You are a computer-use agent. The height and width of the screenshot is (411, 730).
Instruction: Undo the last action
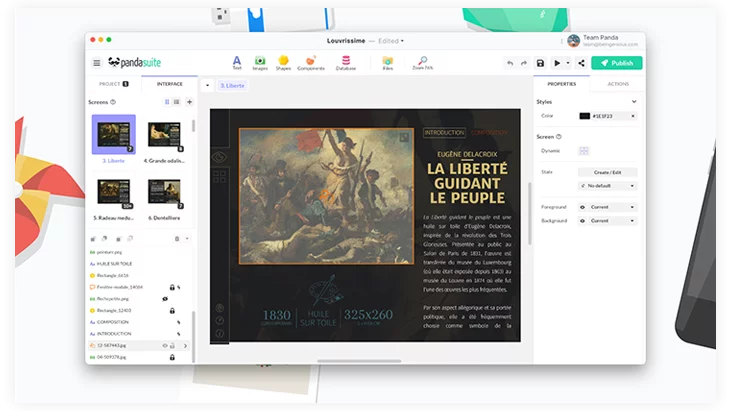[510, 63]
